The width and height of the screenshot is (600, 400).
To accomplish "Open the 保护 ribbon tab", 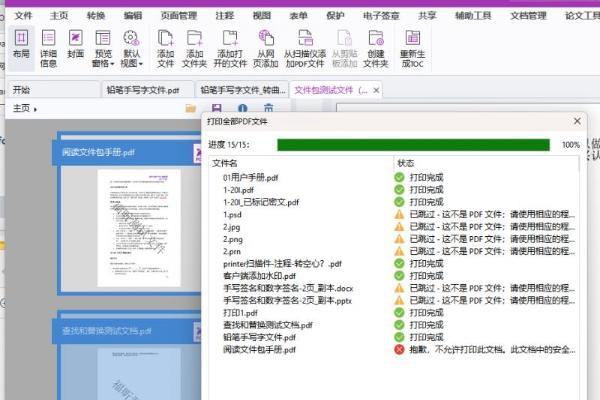I will click(335, 16).
